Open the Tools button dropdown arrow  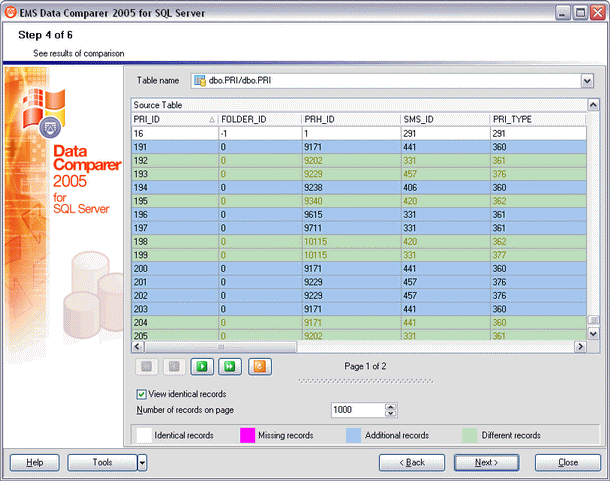pyautogui.click(x=142, y=463)
